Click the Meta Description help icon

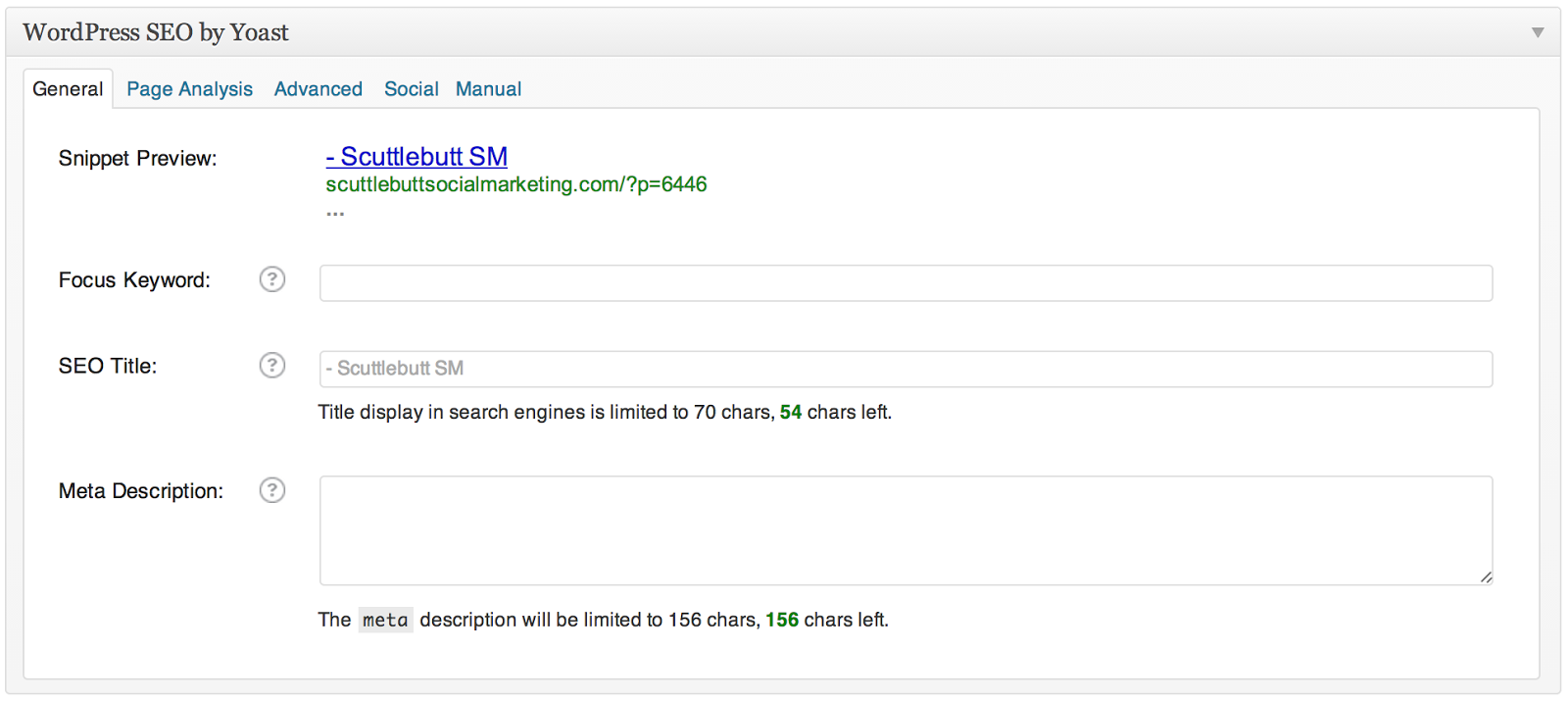272,490
